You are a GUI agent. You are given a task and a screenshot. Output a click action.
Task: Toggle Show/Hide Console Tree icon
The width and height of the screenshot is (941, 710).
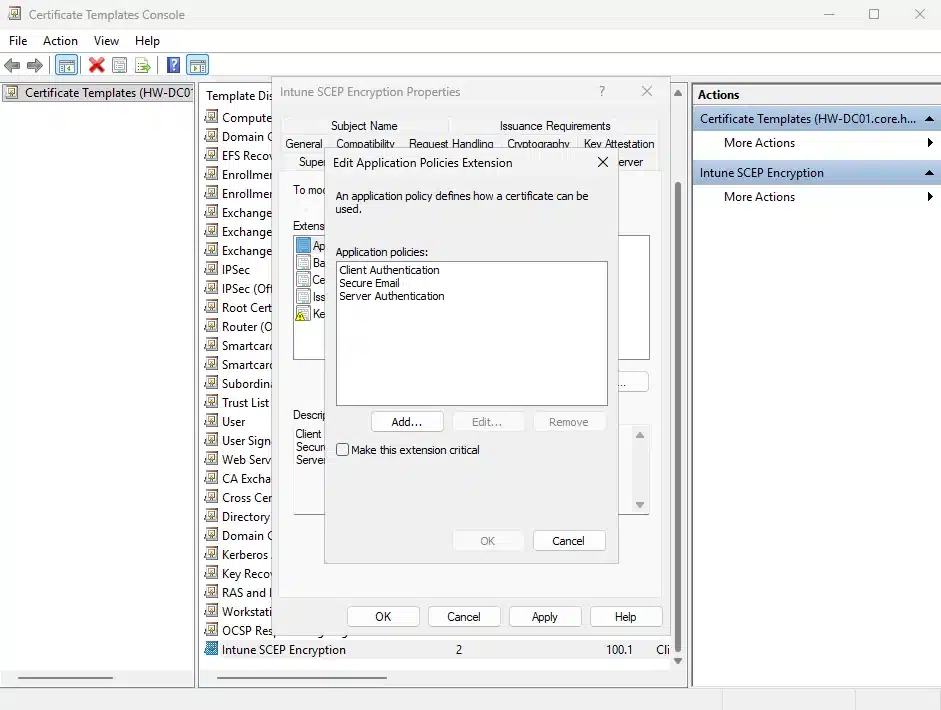pos(66,66)
